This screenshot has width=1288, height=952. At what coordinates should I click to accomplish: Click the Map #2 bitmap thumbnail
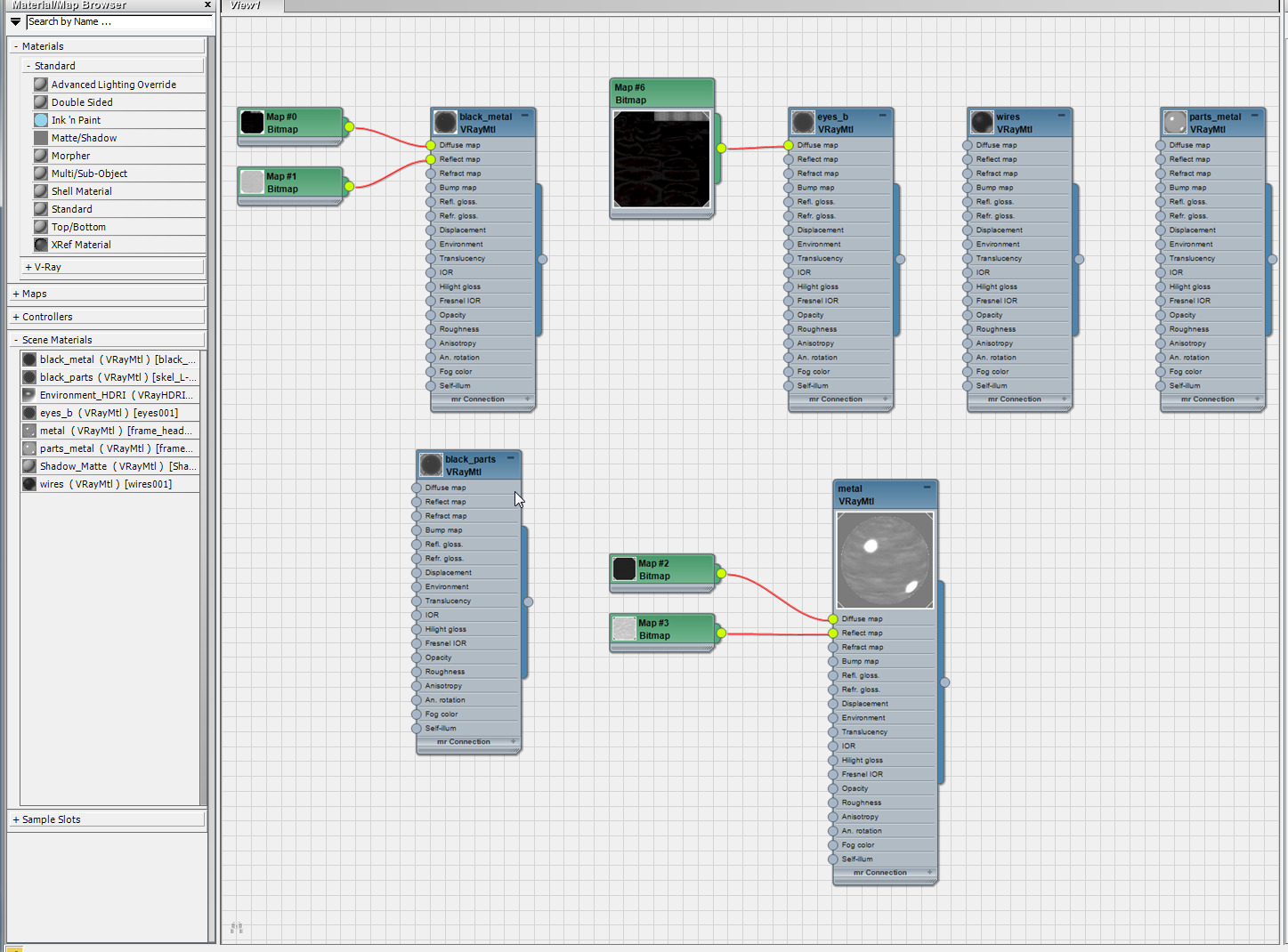click(624, 569)
